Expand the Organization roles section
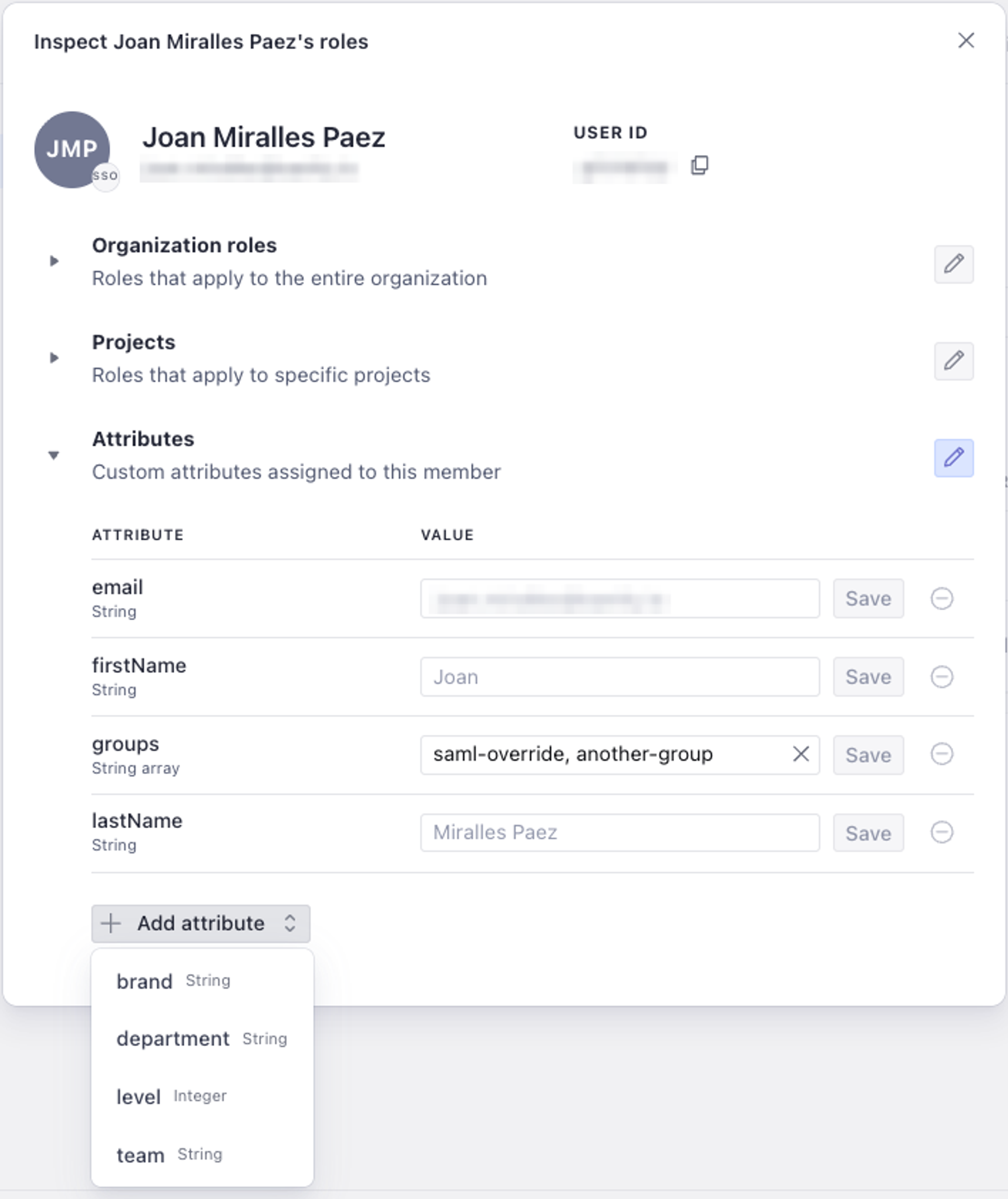The image size is (1008, 1199). point(55,260)
